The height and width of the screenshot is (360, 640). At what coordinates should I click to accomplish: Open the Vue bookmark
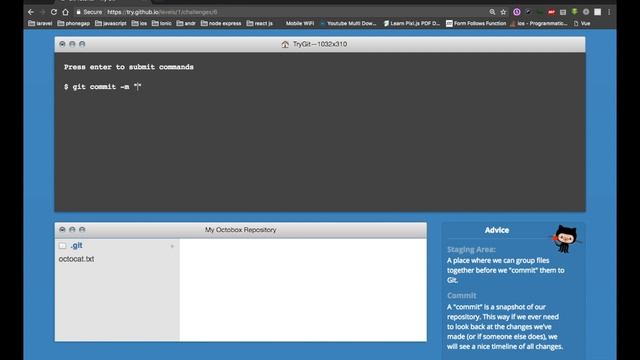[582, 23]
